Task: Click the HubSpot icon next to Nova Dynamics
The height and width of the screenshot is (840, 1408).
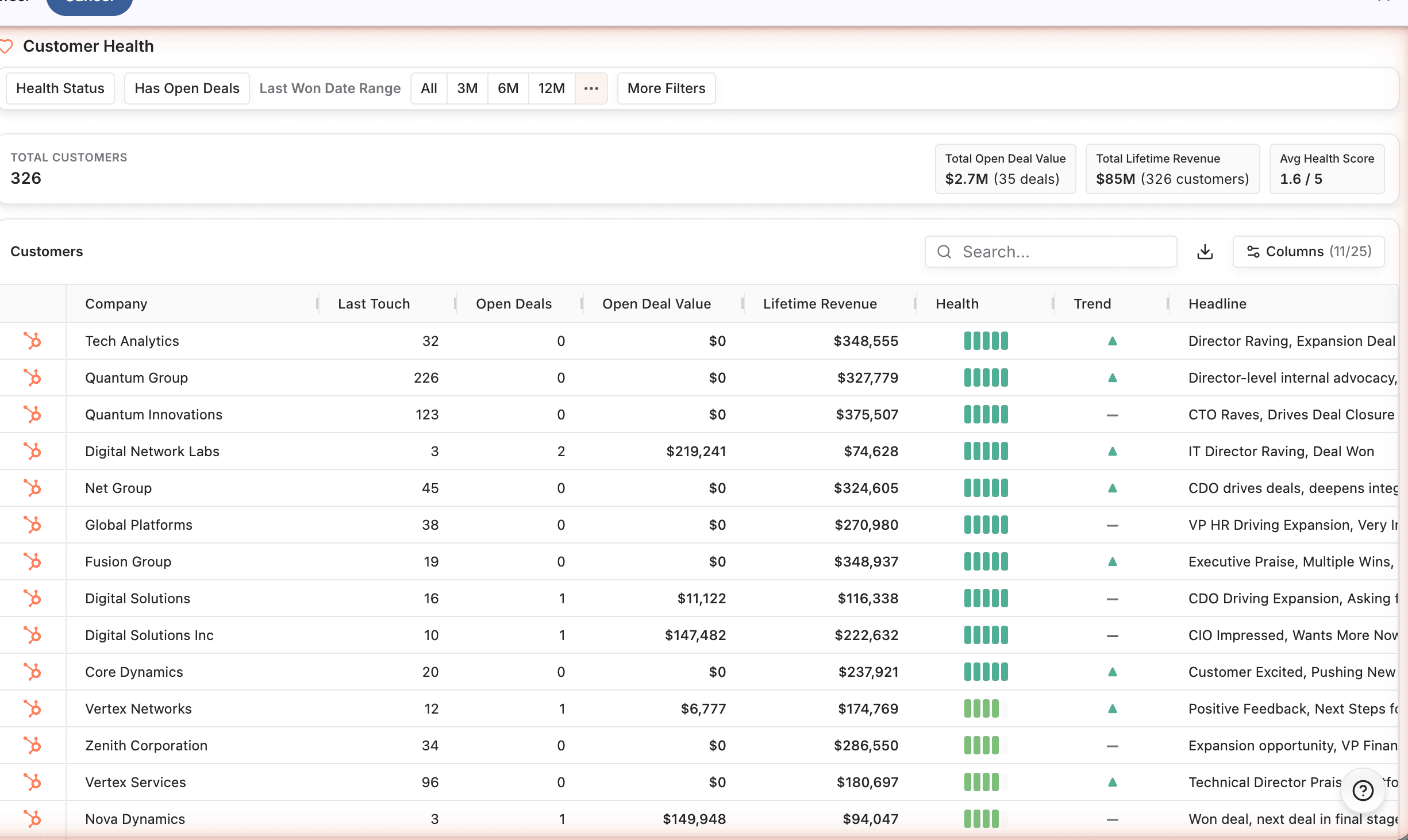Action: [x=33, y=819]
